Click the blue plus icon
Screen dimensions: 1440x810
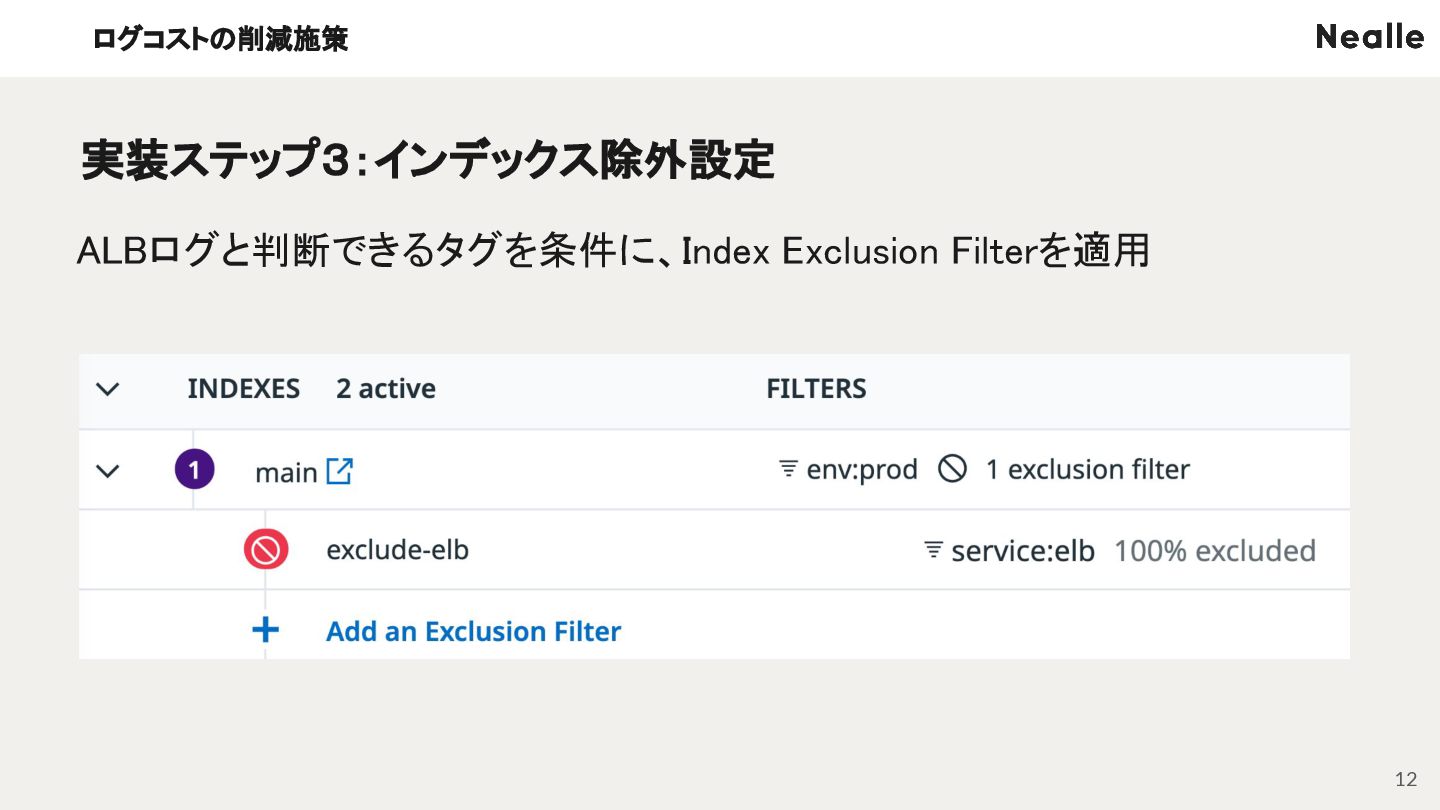265,630
